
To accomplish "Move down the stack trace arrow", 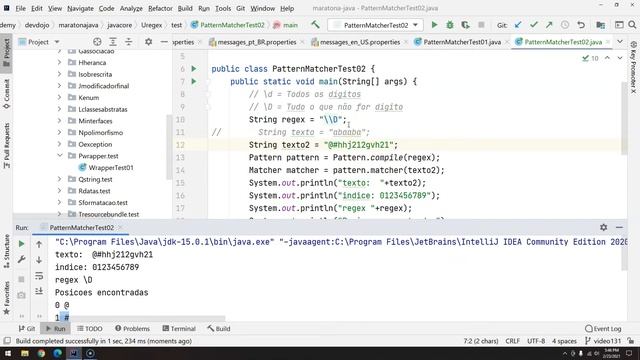I will 39,260.
